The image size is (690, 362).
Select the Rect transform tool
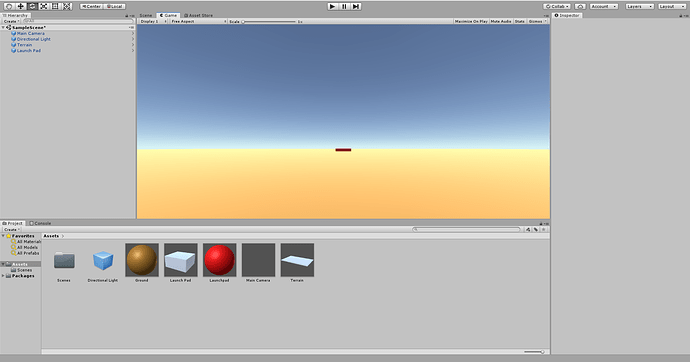[x=55, y=6]
